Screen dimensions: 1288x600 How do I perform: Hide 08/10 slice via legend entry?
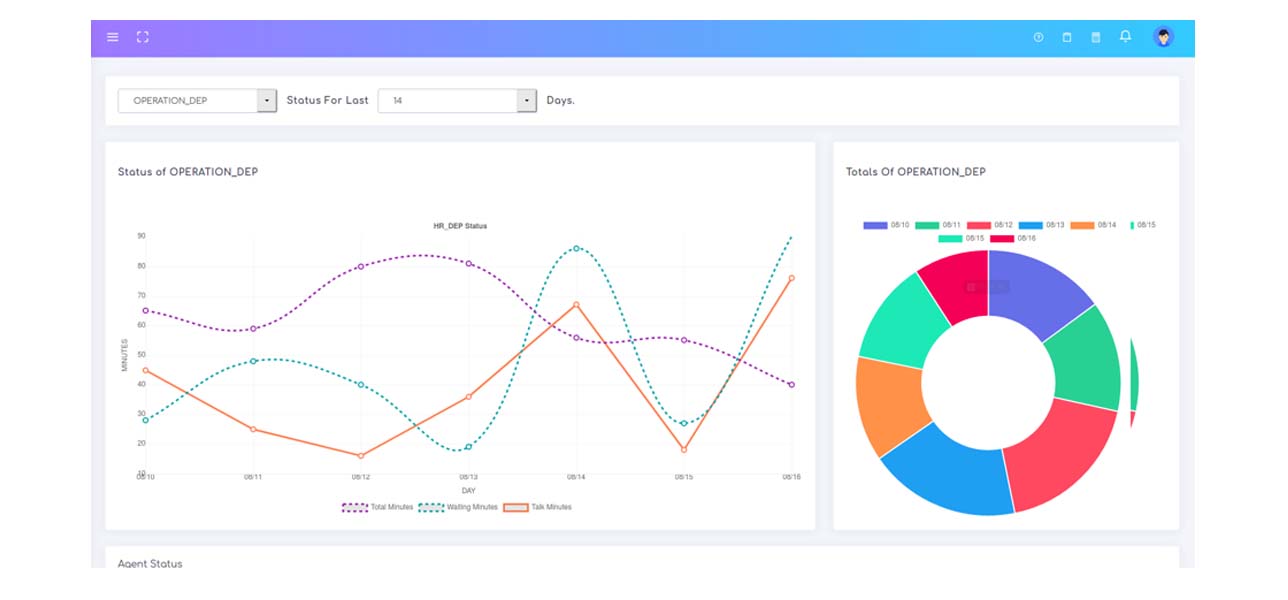tap(886, 225)
